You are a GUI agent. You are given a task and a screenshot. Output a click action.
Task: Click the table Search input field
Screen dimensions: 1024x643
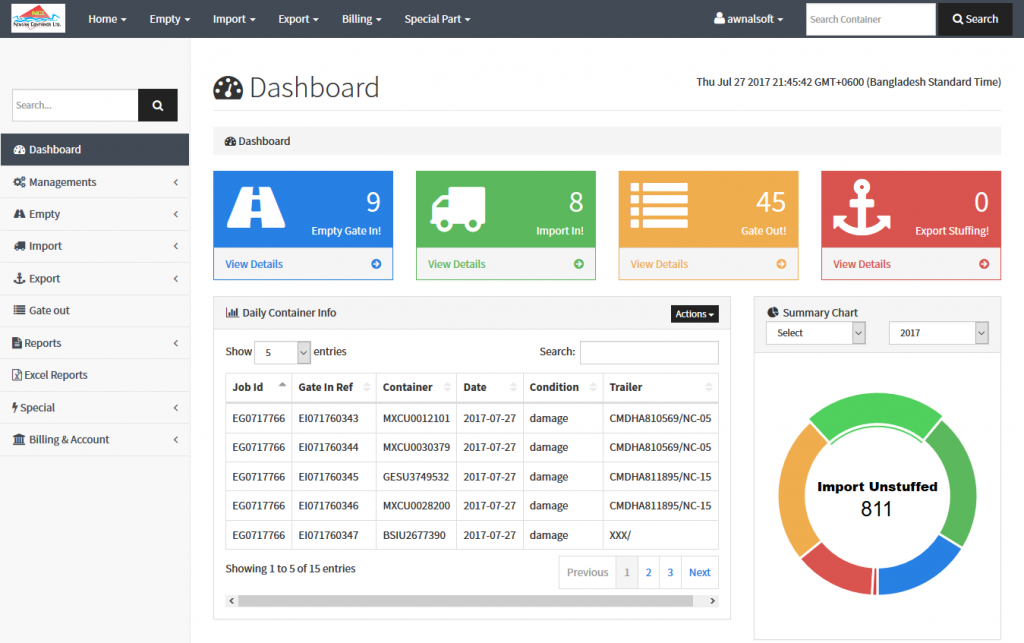tap(649, 352)
